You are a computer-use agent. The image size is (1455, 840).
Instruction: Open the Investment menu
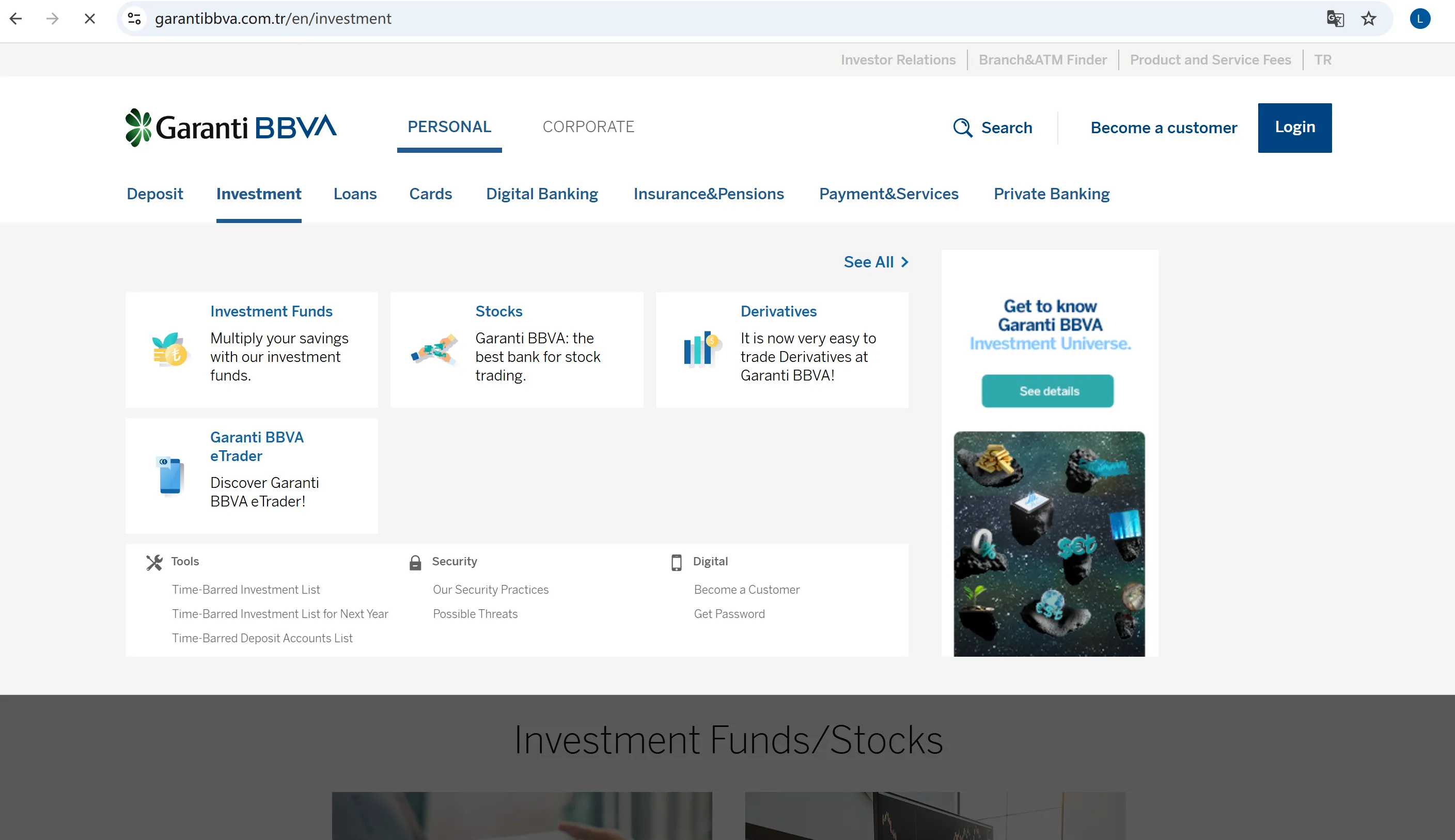(x=259, y=194)
